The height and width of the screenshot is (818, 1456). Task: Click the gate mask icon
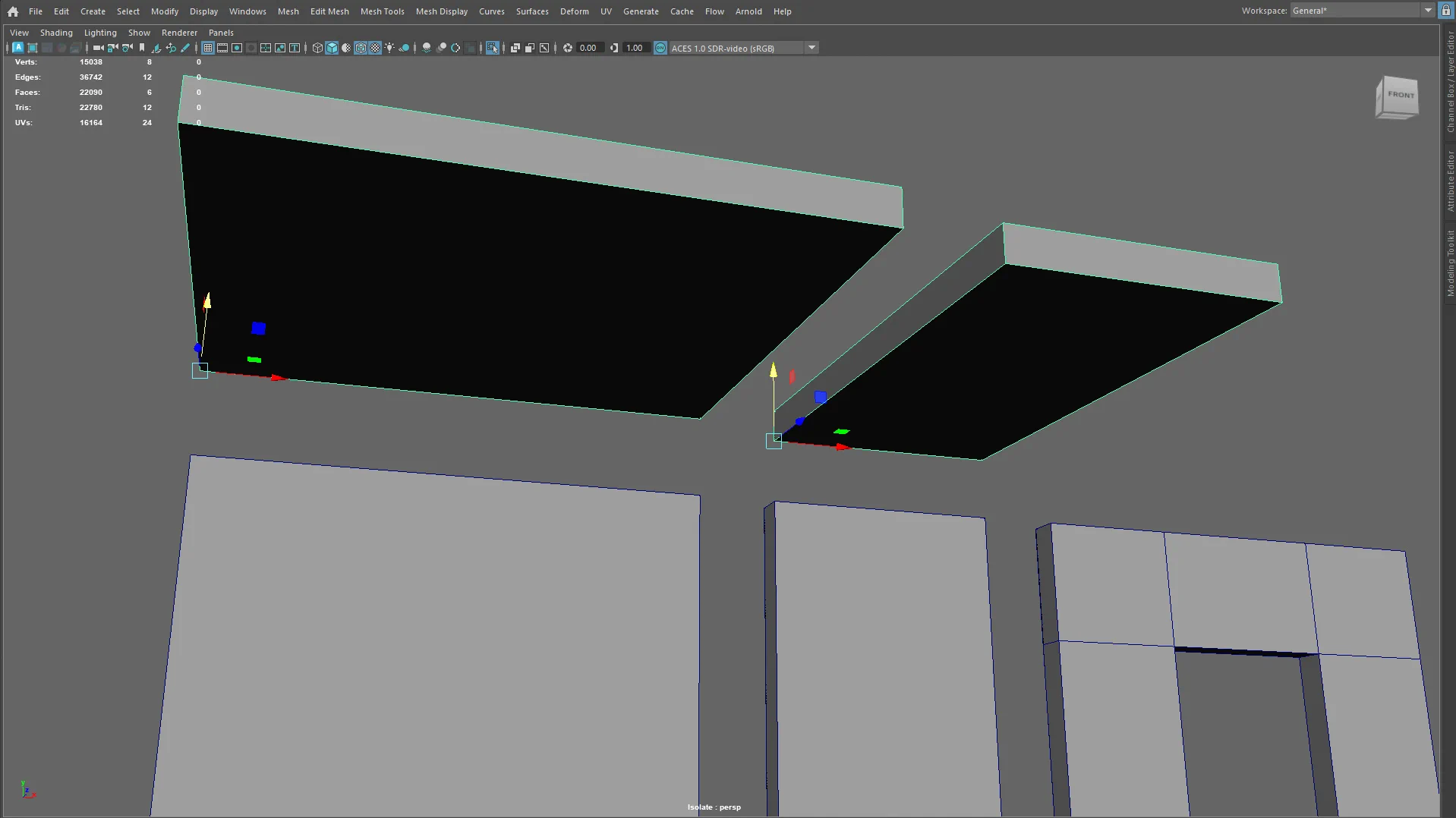point(251,48)
